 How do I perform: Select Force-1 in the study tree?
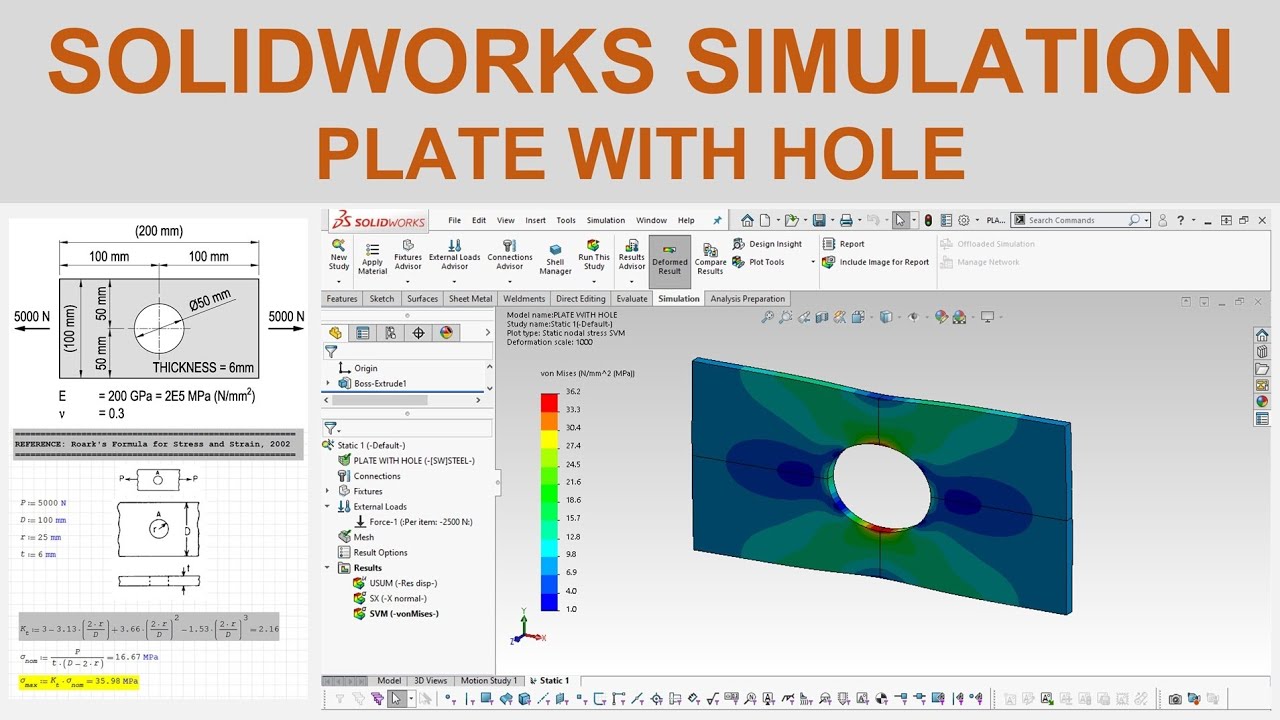point(413,522)
